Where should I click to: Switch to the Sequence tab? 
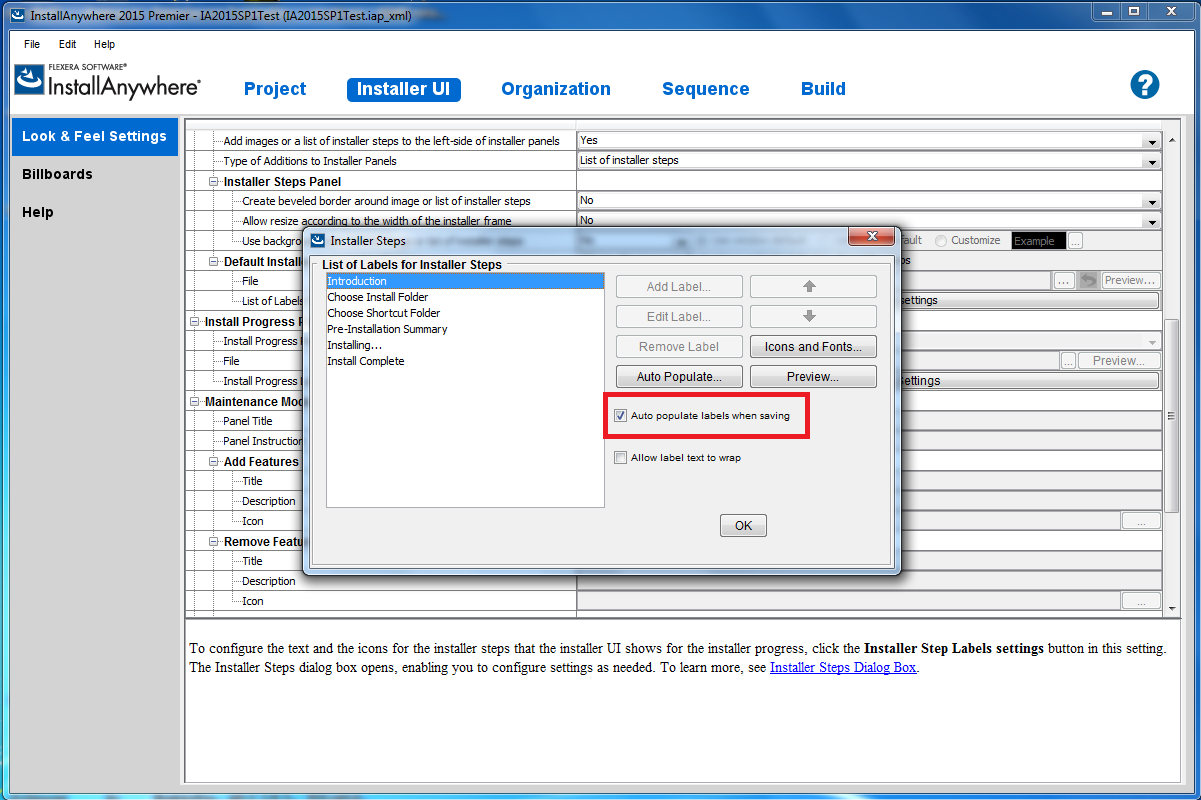[x=705, y=89]
